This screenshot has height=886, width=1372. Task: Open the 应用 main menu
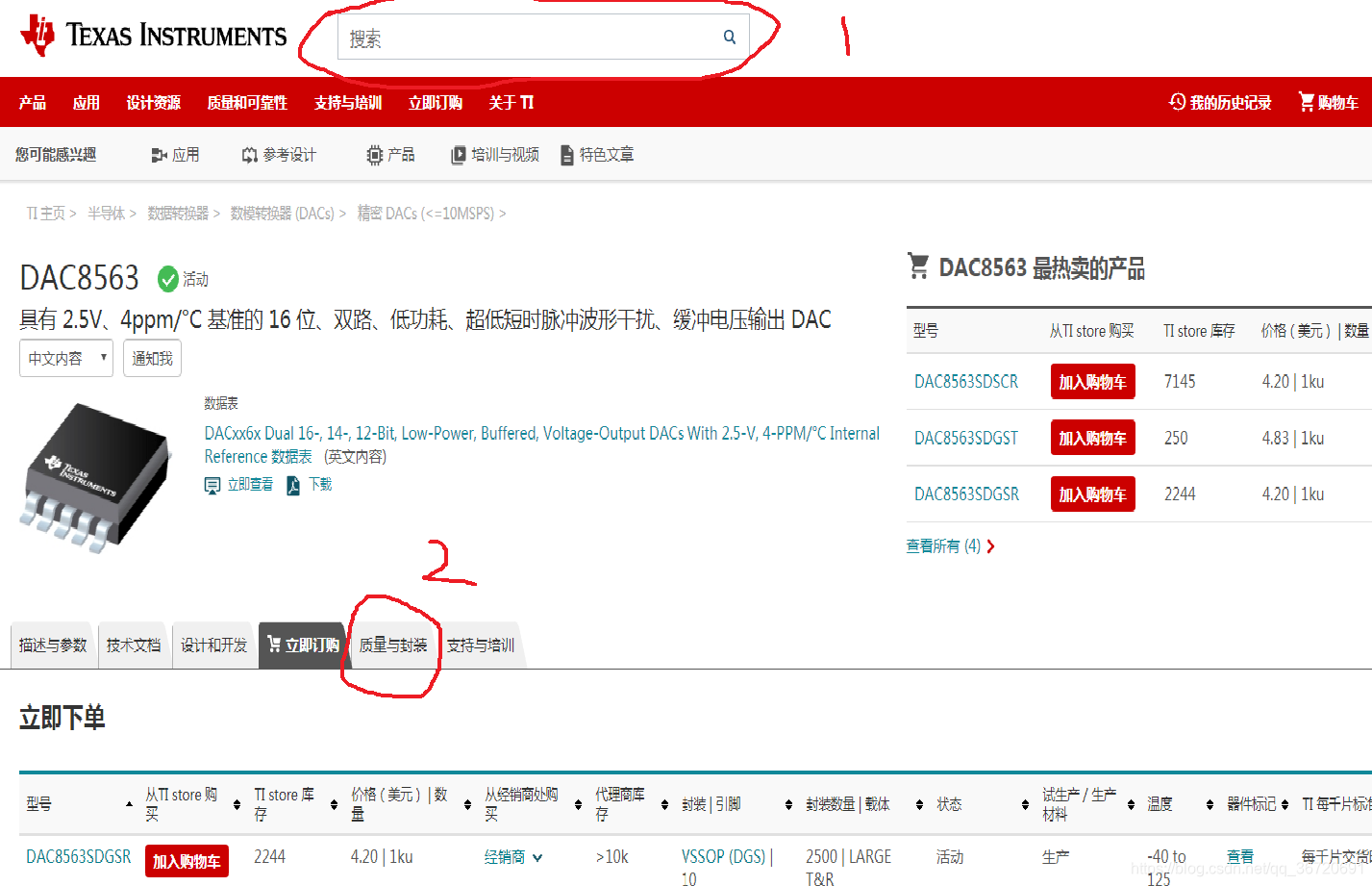[x=87, y=102]
